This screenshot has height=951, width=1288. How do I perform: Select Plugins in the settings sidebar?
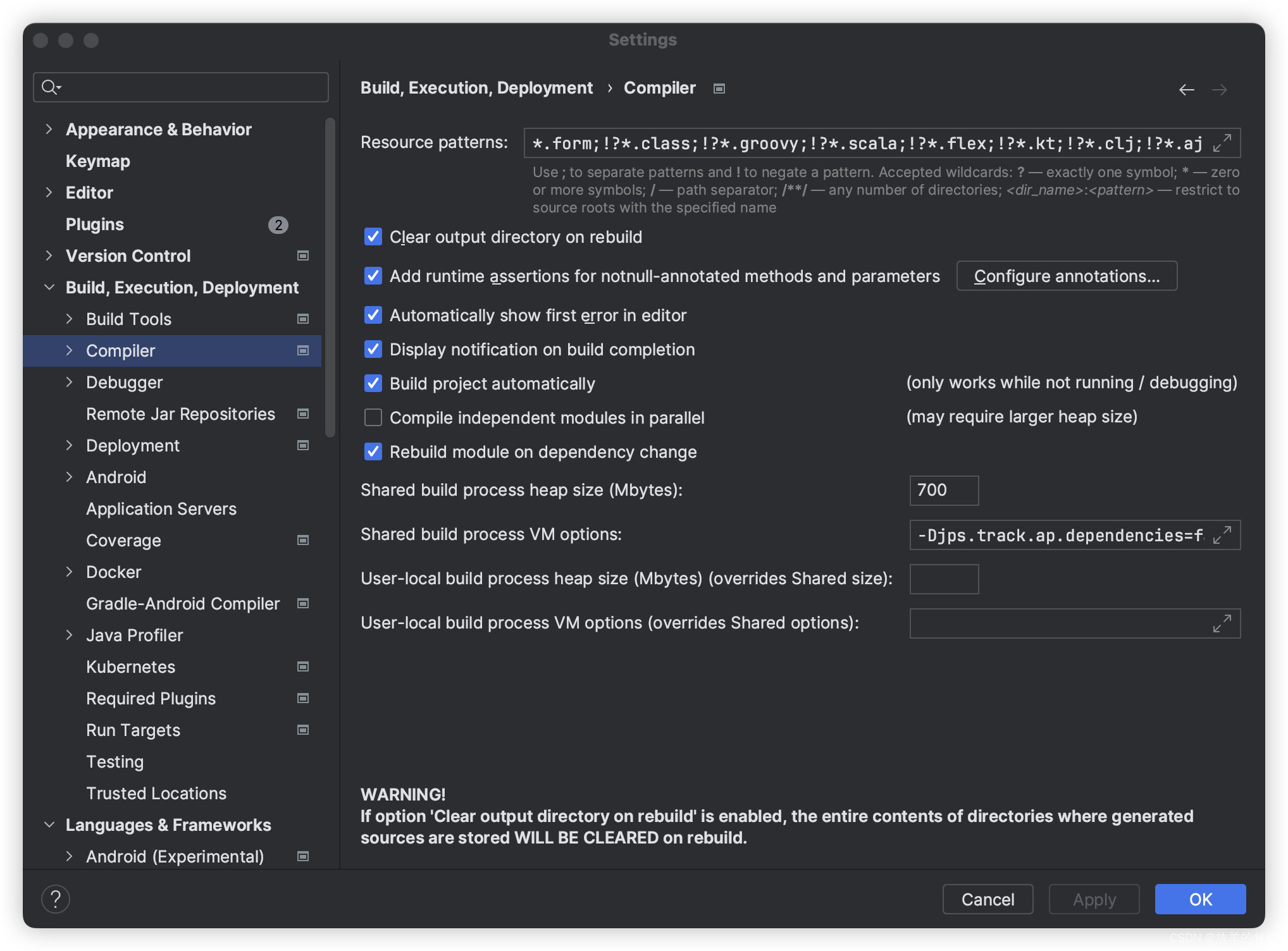pyautogui.click(x=94, y=224)
